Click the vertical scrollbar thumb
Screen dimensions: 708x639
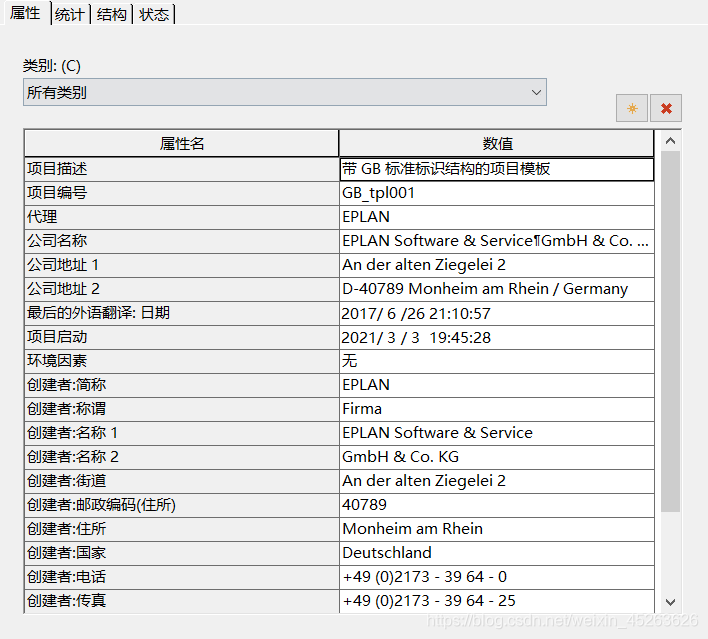coord(670,330)
